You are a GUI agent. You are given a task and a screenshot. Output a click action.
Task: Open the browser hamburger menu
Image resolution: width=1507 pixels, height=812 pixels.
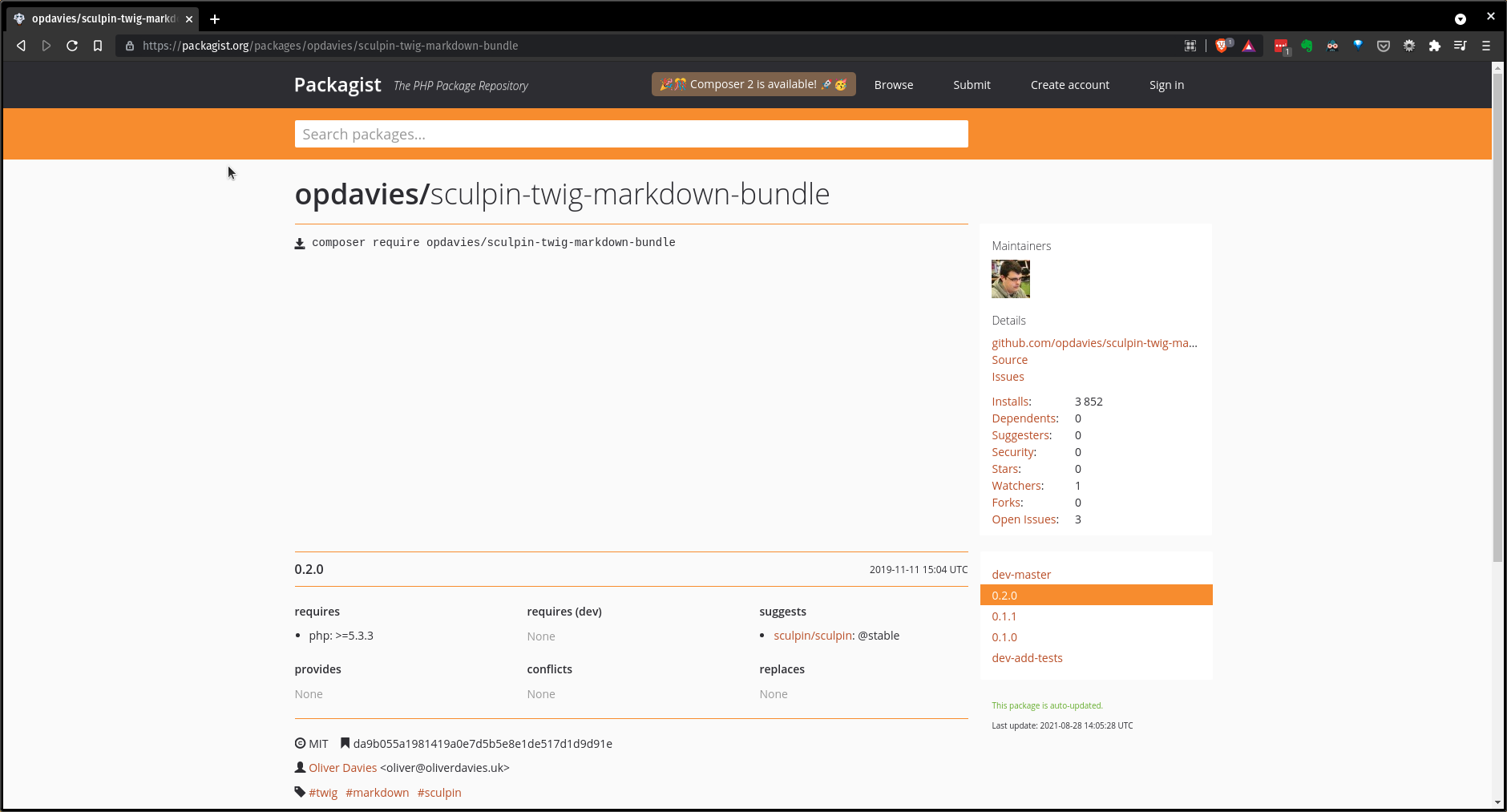[x=1486, y=46]
